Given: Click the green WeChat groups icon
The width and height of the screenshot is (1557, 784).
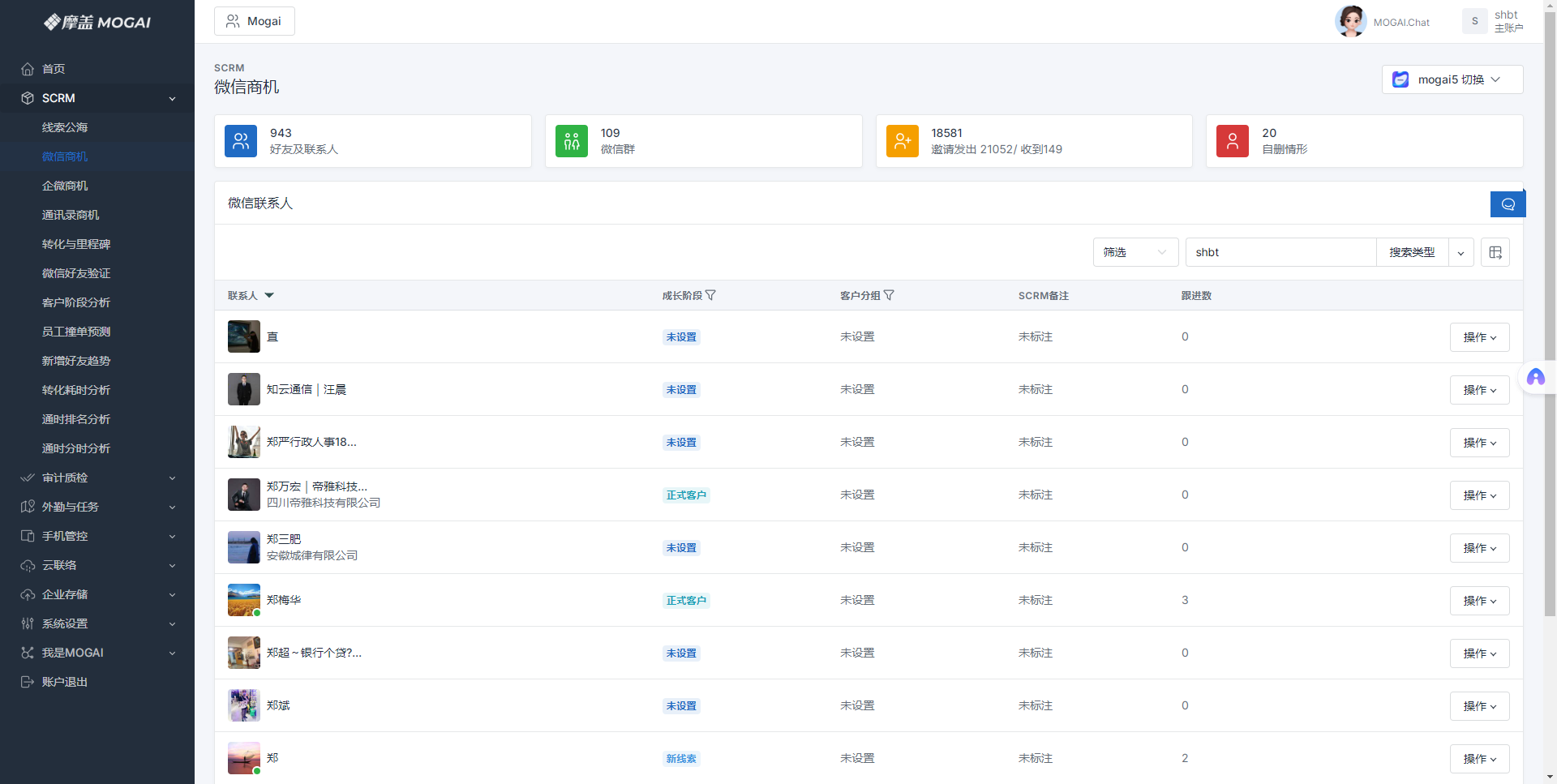Looking at the screenshot, I should [x=572, y=141].
